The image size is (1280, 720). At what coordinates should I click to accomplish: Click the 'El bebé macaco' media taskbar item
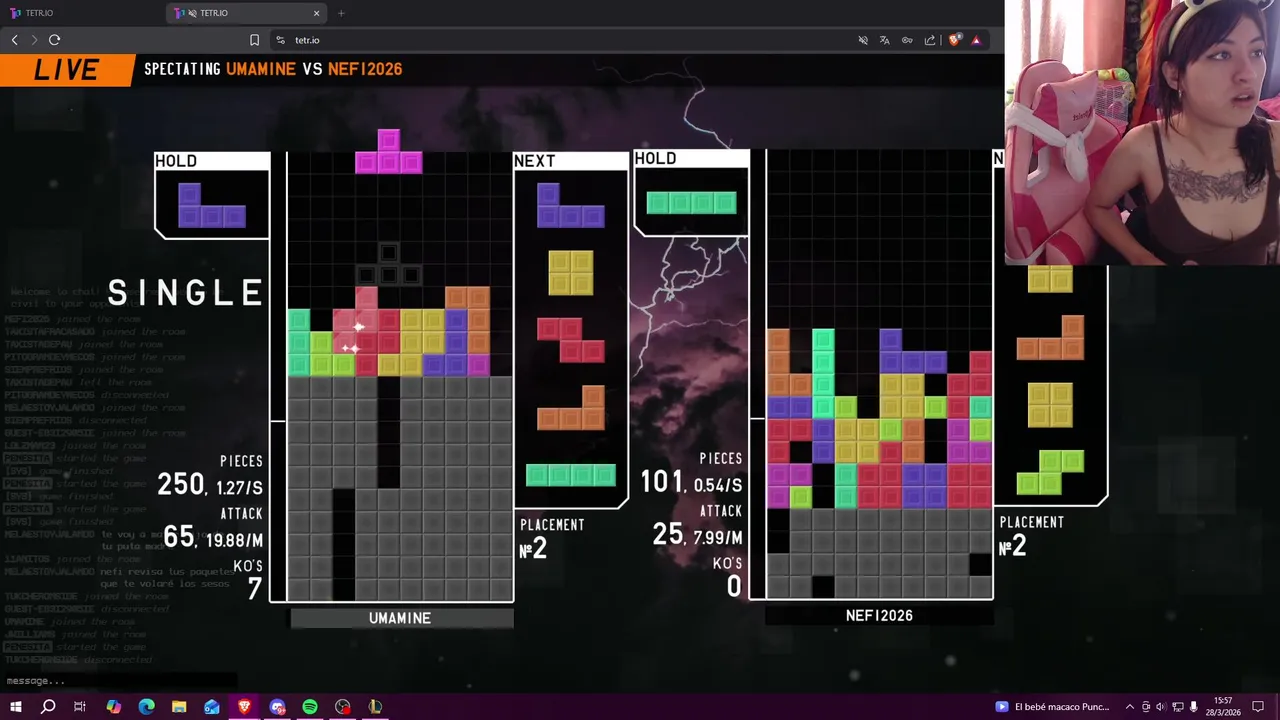click(x=1053, y=707)
